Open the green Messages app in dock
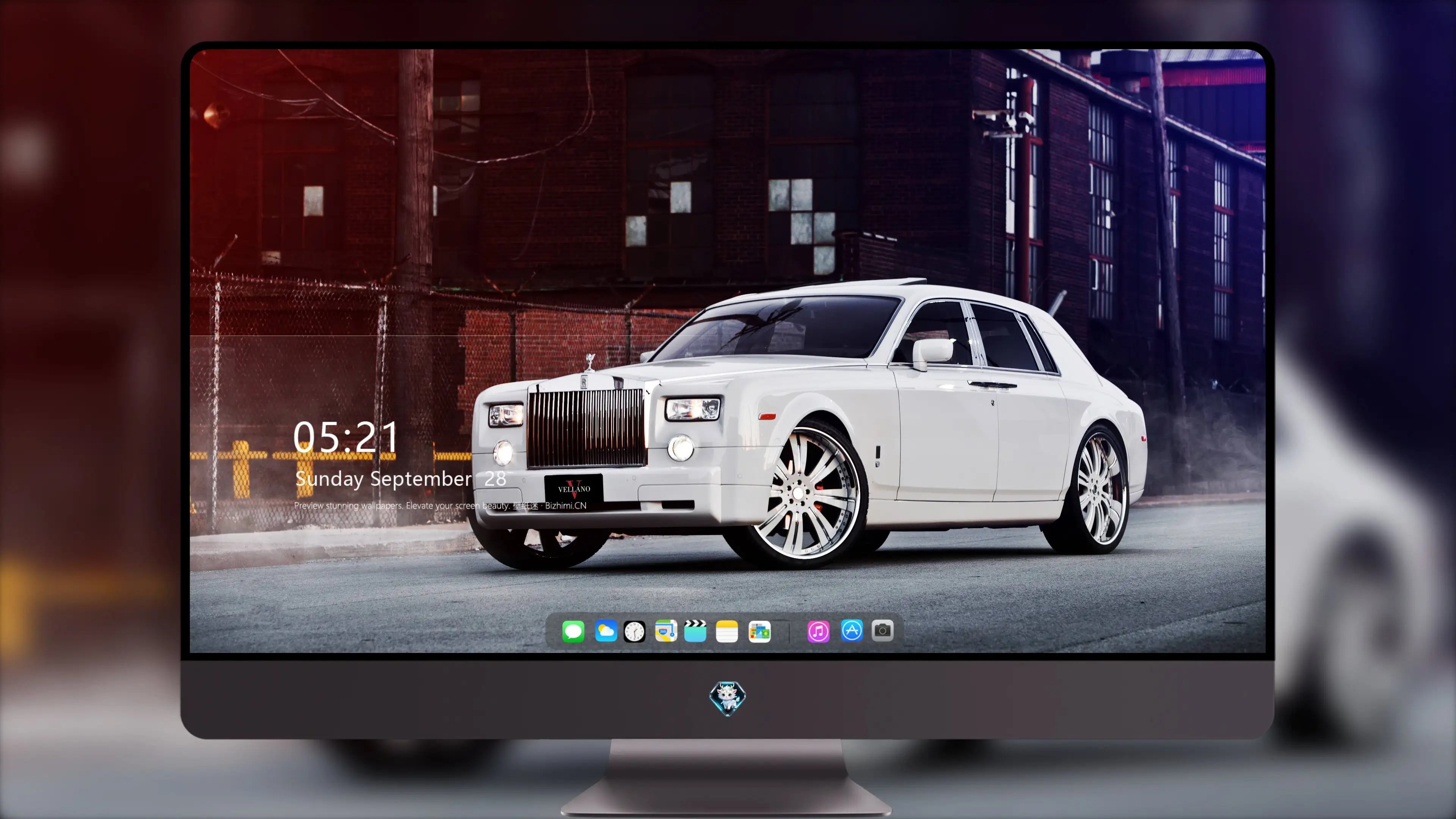 tap(573, 631)
